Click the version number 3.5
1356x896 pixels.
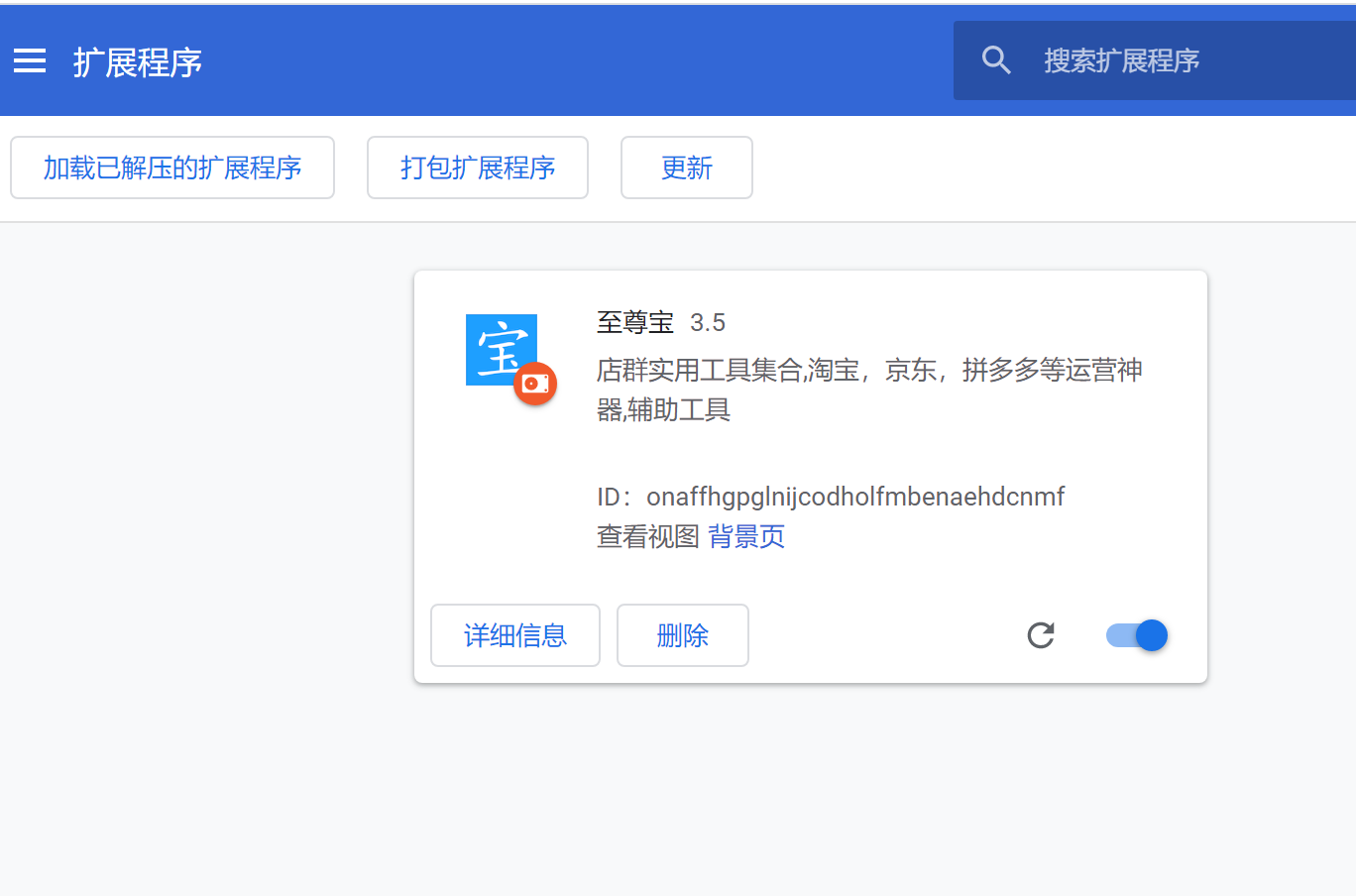708,322
